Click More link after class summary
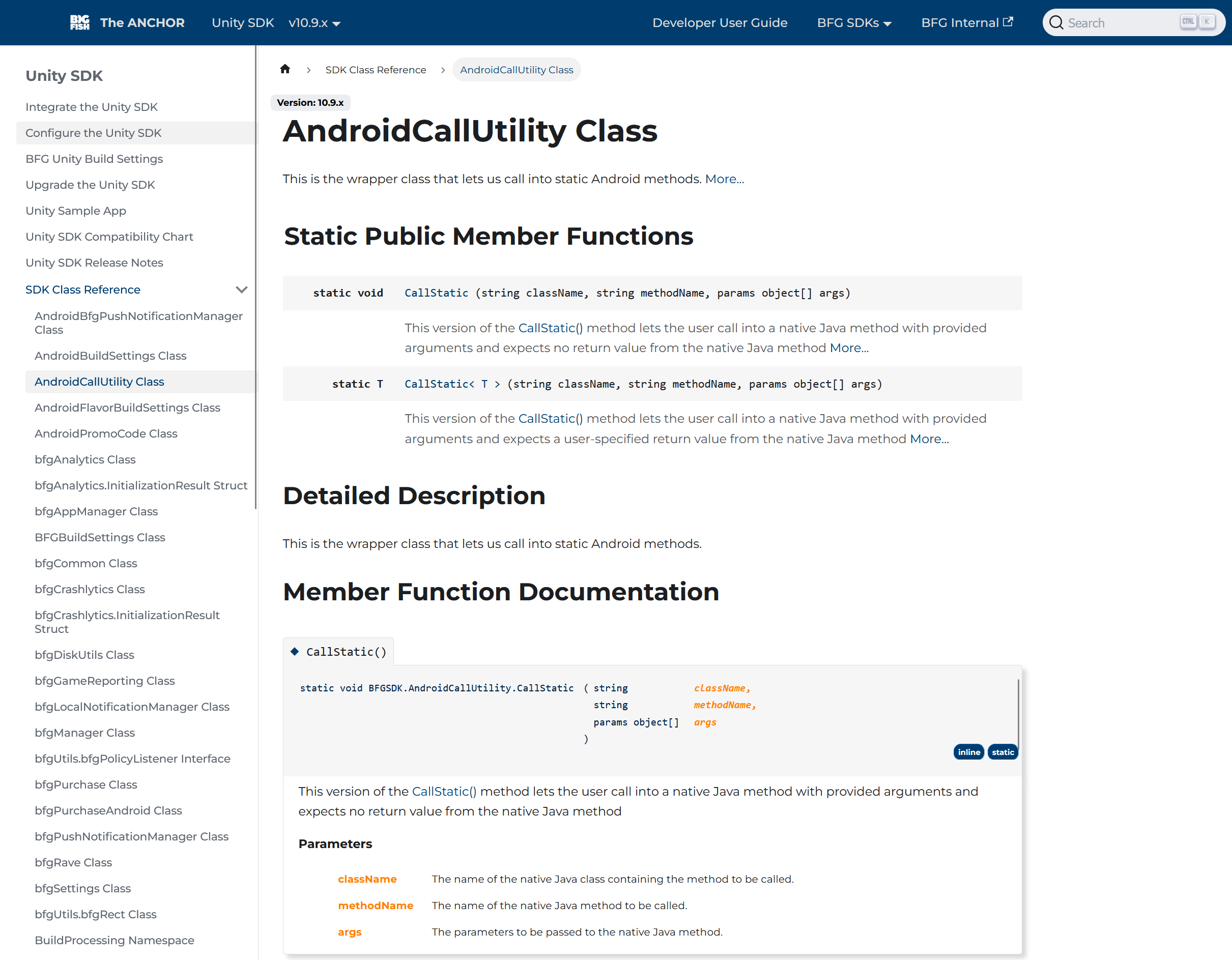 724,179
